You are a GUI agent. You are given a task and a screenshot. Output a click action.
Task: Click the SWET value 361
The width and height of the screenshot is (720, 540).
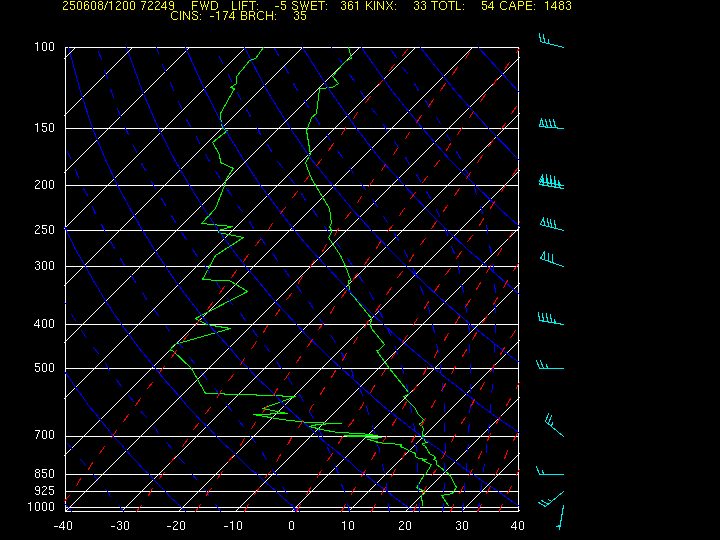pos(349,6)
